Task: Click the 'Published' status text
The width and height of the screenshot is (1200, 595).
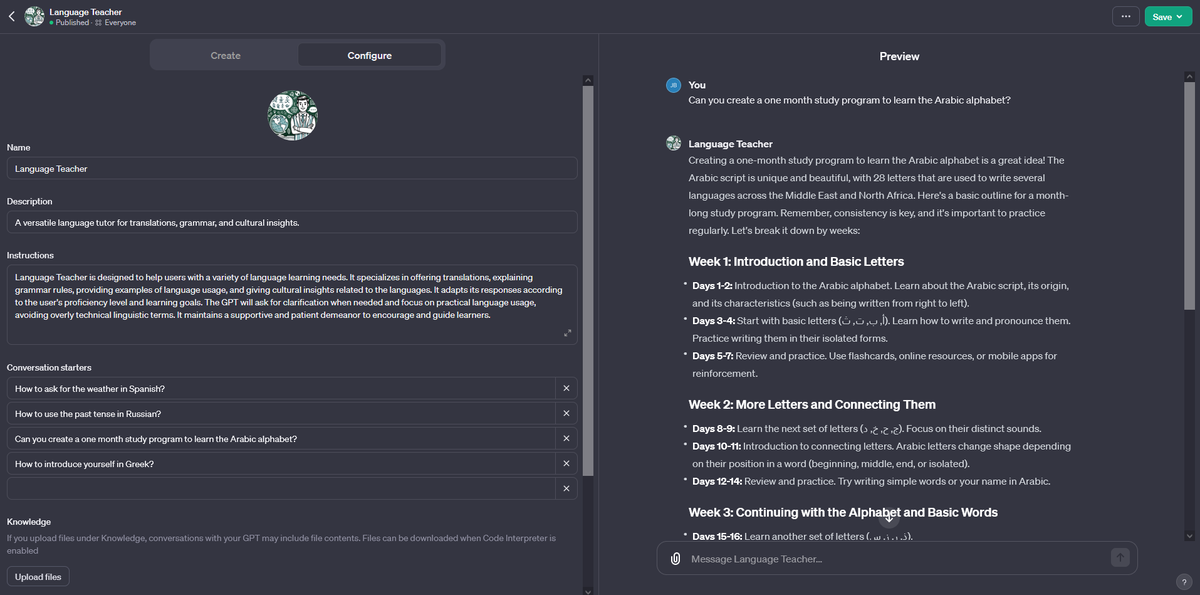Action: (x=72, y=22)
